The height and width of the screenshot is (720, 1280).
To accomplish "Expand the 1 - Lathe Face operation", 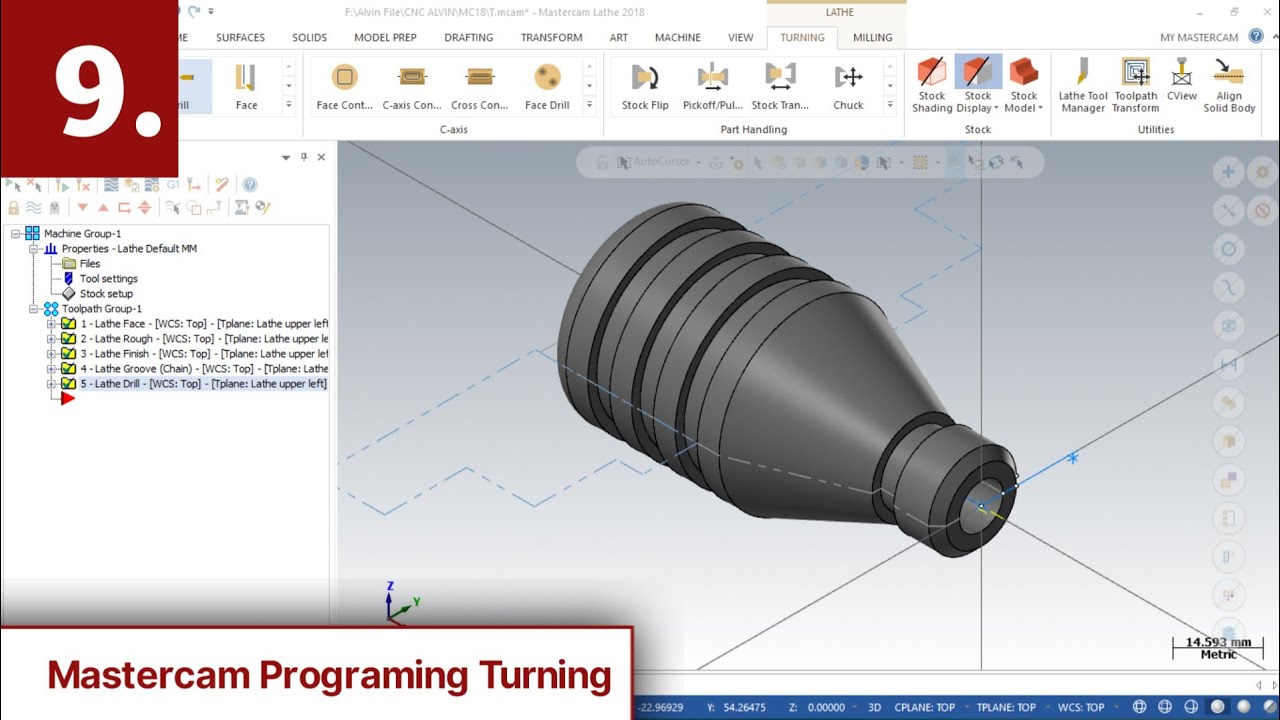I will pos(51,324).
